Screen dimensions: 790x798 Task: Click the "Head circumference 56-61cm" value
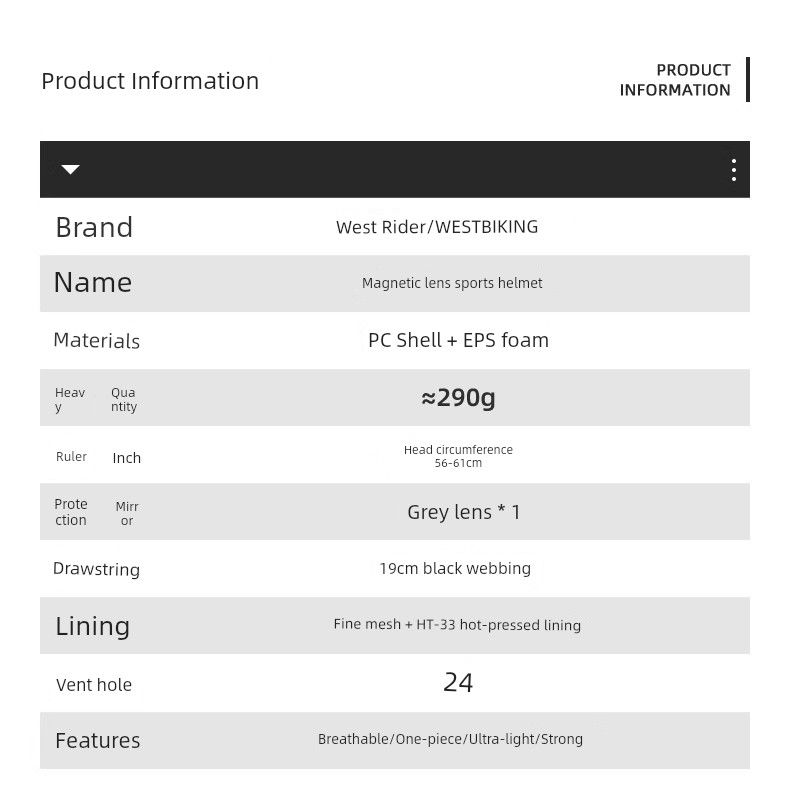458,456
